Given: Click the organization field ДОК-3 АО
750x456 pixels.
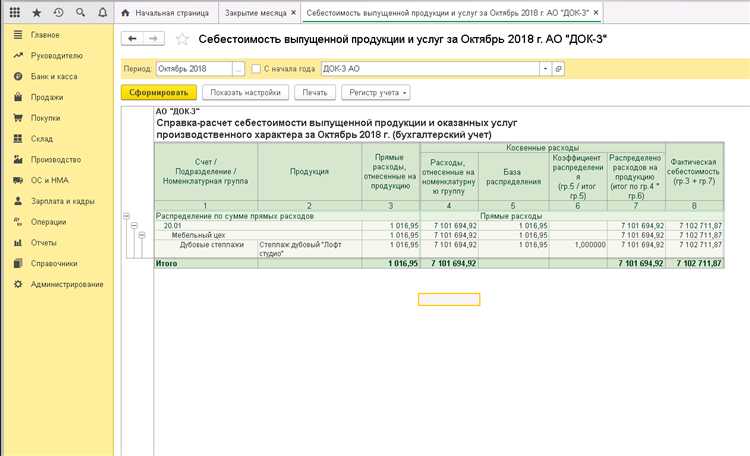Looking at the screenshot, I should pyautogui.click(x=430, y=69).
